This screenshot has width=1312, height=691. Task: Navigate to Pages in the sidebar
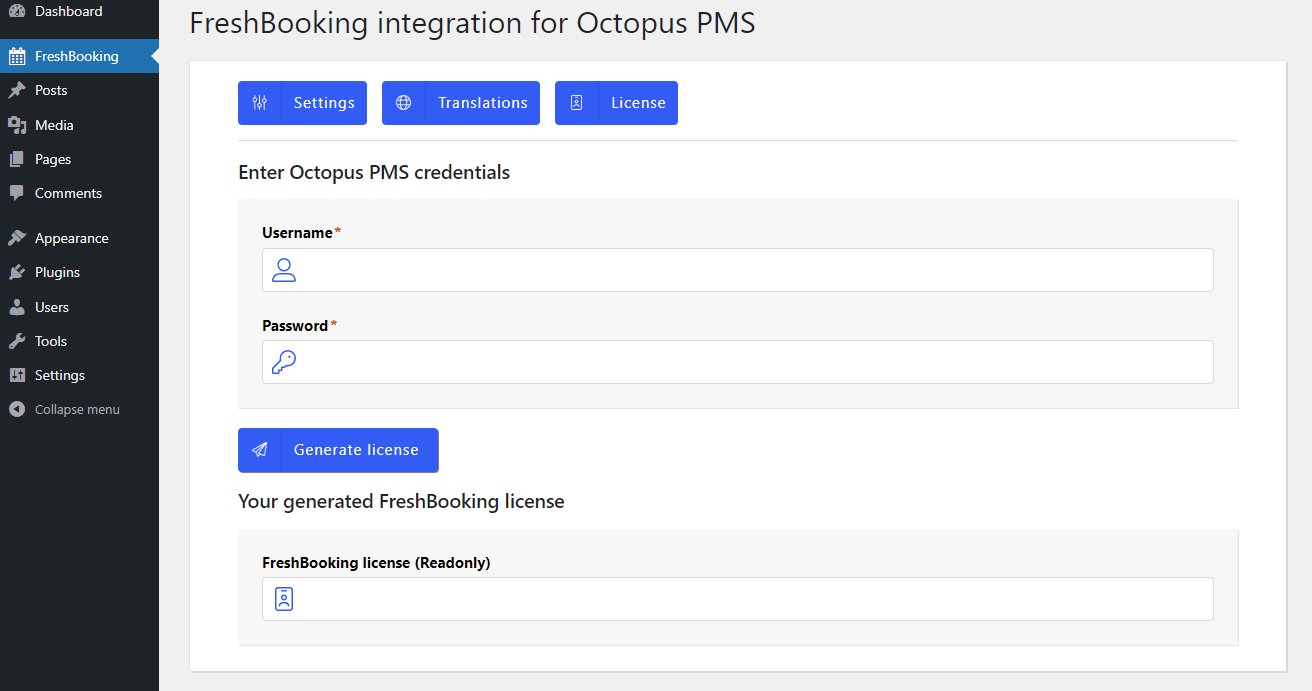[79, 159]
